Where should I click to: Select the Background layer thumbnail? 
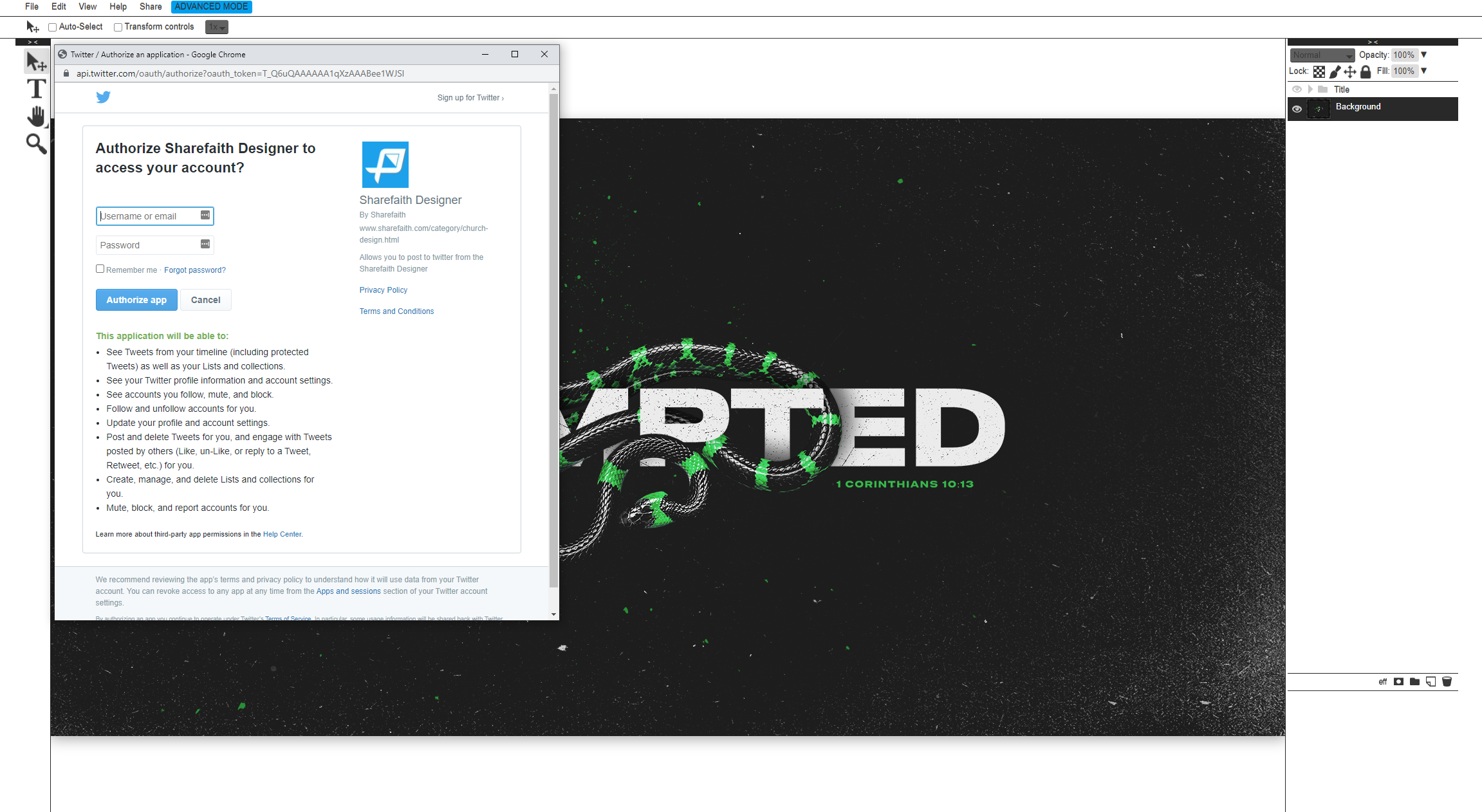1318,109
